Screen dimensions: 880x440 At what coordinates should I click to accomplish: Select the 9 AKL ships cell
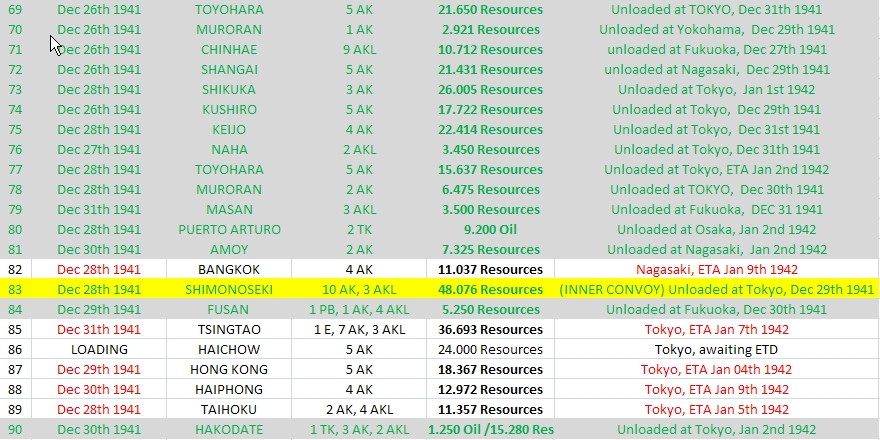359,49
